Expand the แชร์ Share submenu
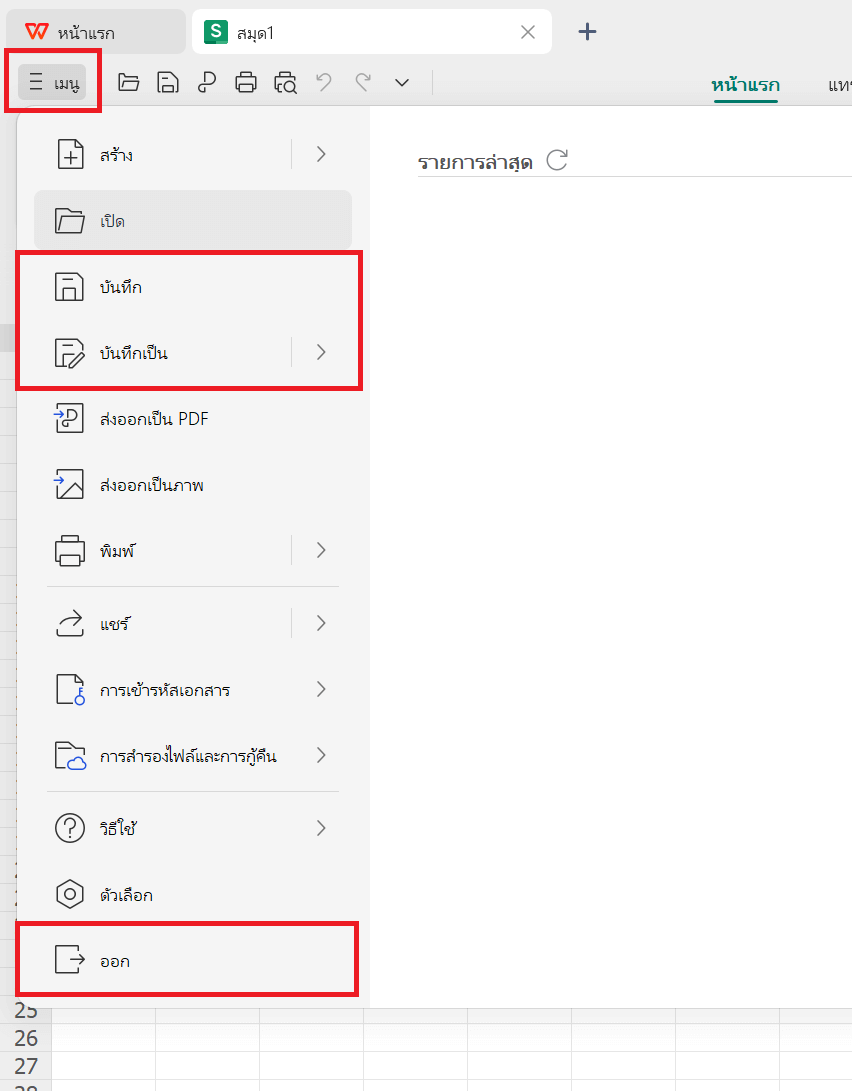The image size is (852, 1091). point(320,622)
